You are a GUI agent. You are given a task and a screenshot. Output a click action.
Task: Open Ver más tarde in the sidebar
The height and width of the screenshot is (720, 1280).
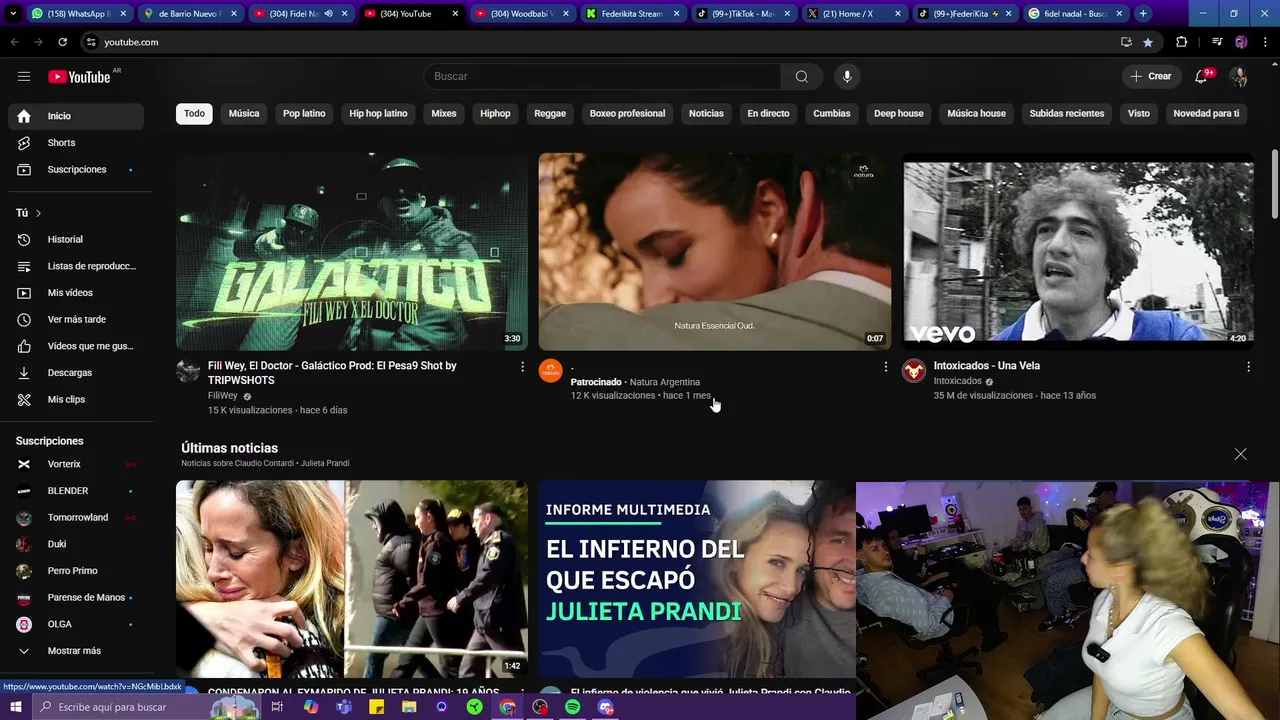[76, 320]
